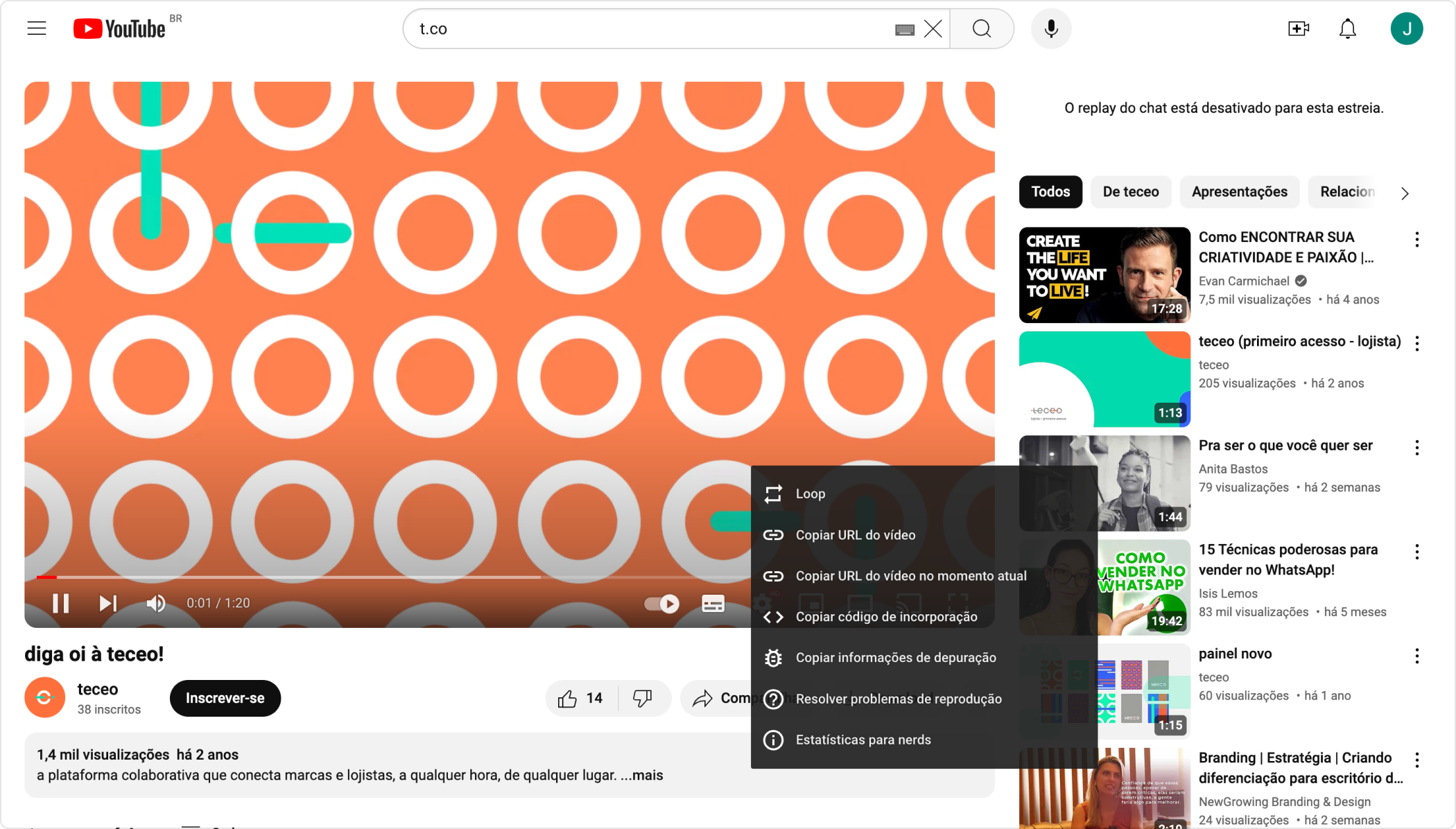The width and height of the screenshot is (1456, 829).
Task: Open the hamburger guide menu
Action: [37, 28]
